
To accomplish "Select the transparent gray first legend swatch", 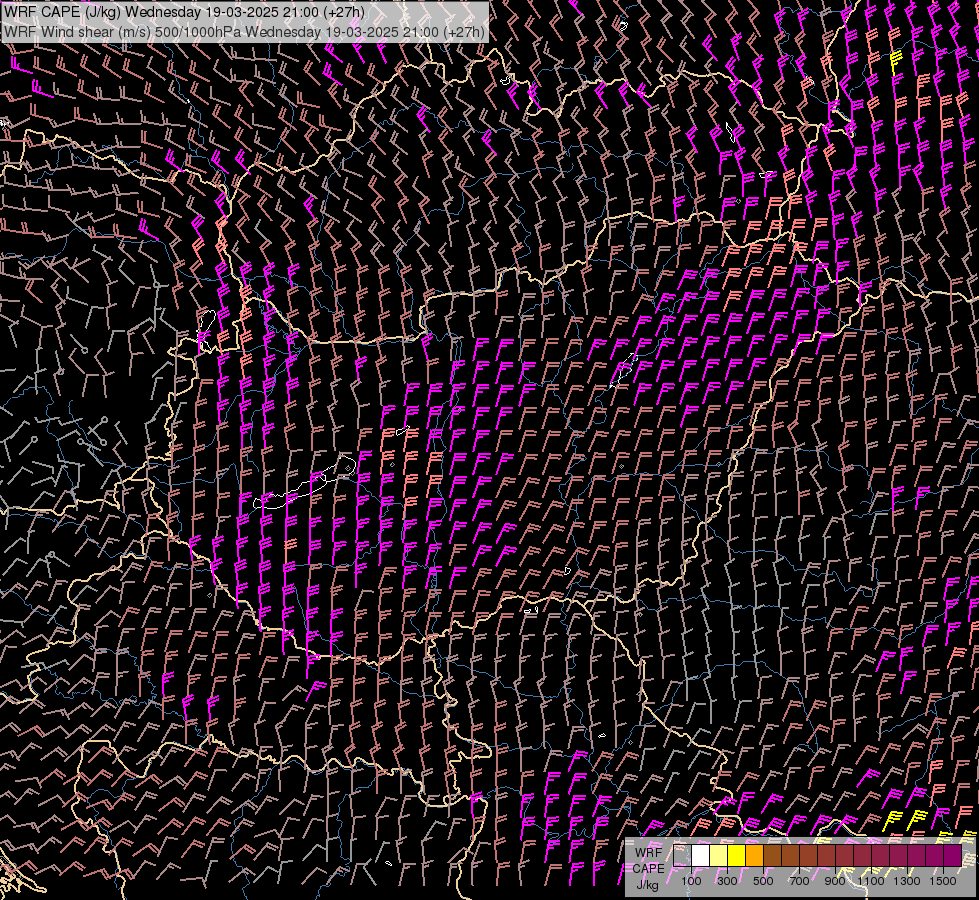I will coord(682,856).
